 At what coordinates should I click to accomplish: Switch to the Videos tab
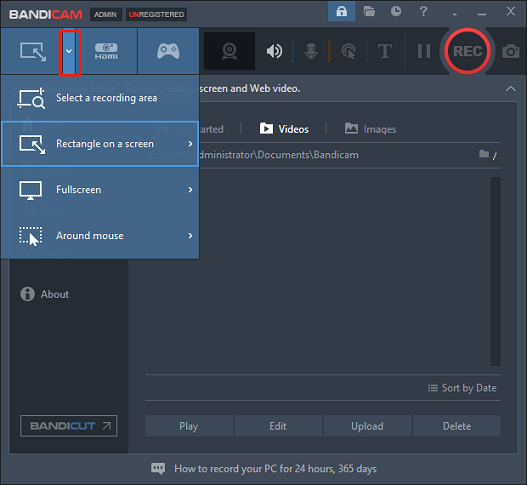284,129
